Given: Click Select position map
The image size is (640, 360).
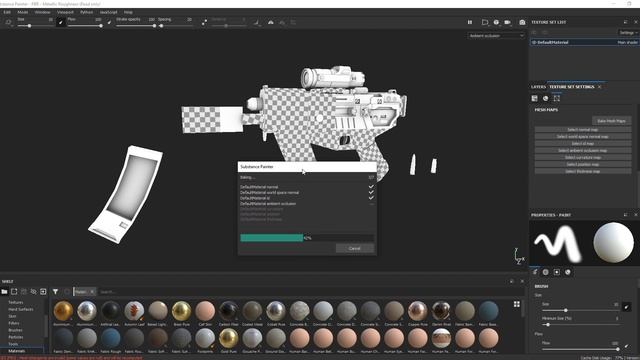Looking at the screenshot, I should coord(582,164).
